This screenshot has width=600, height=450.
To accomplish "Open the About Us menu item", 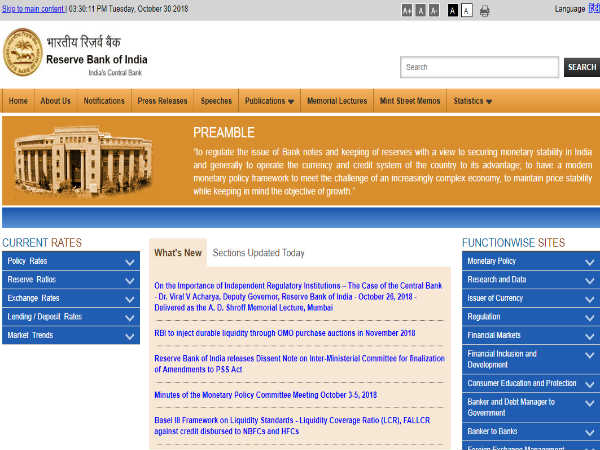I will pos(55,101).
